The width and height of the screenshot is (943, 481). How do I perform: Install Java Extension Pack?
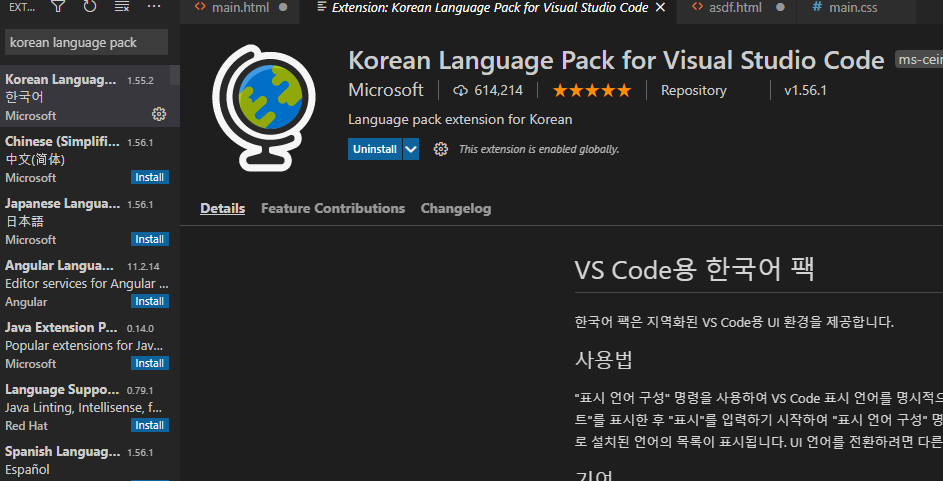tap(150, 363)
